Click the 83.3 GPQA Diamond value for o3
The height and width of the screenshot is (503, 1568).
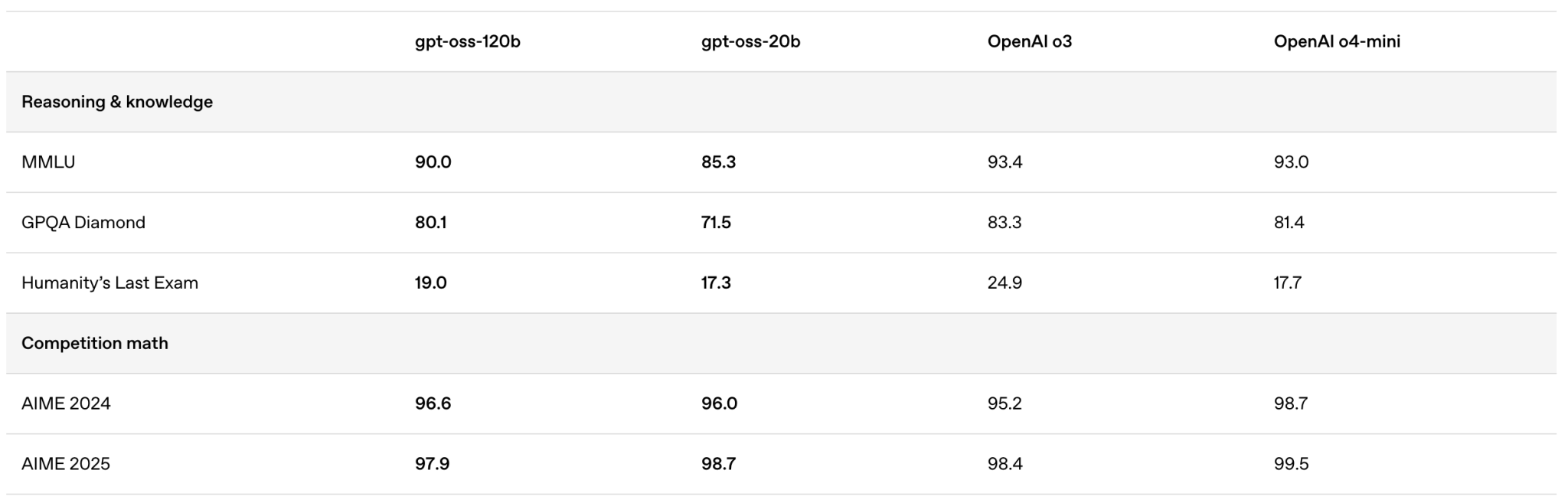pyautogui.click(x=1004, y=222)
